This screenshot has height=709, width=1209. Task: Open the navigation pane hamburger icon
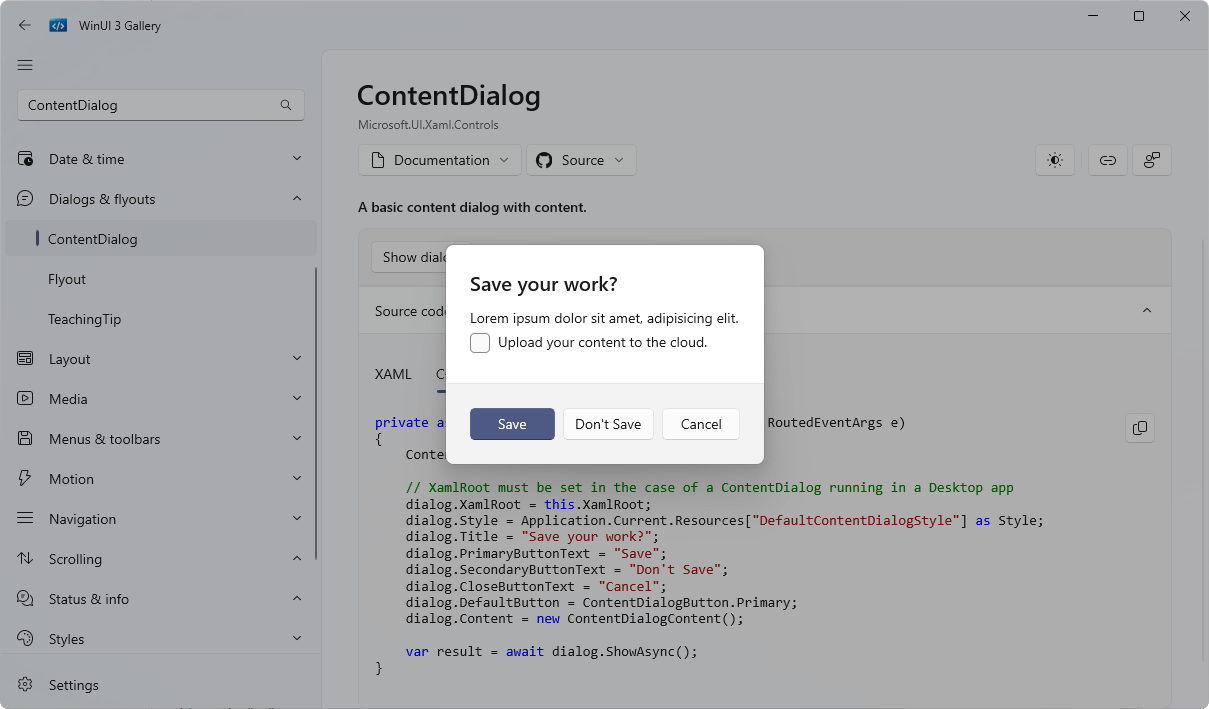pos(25,65)
